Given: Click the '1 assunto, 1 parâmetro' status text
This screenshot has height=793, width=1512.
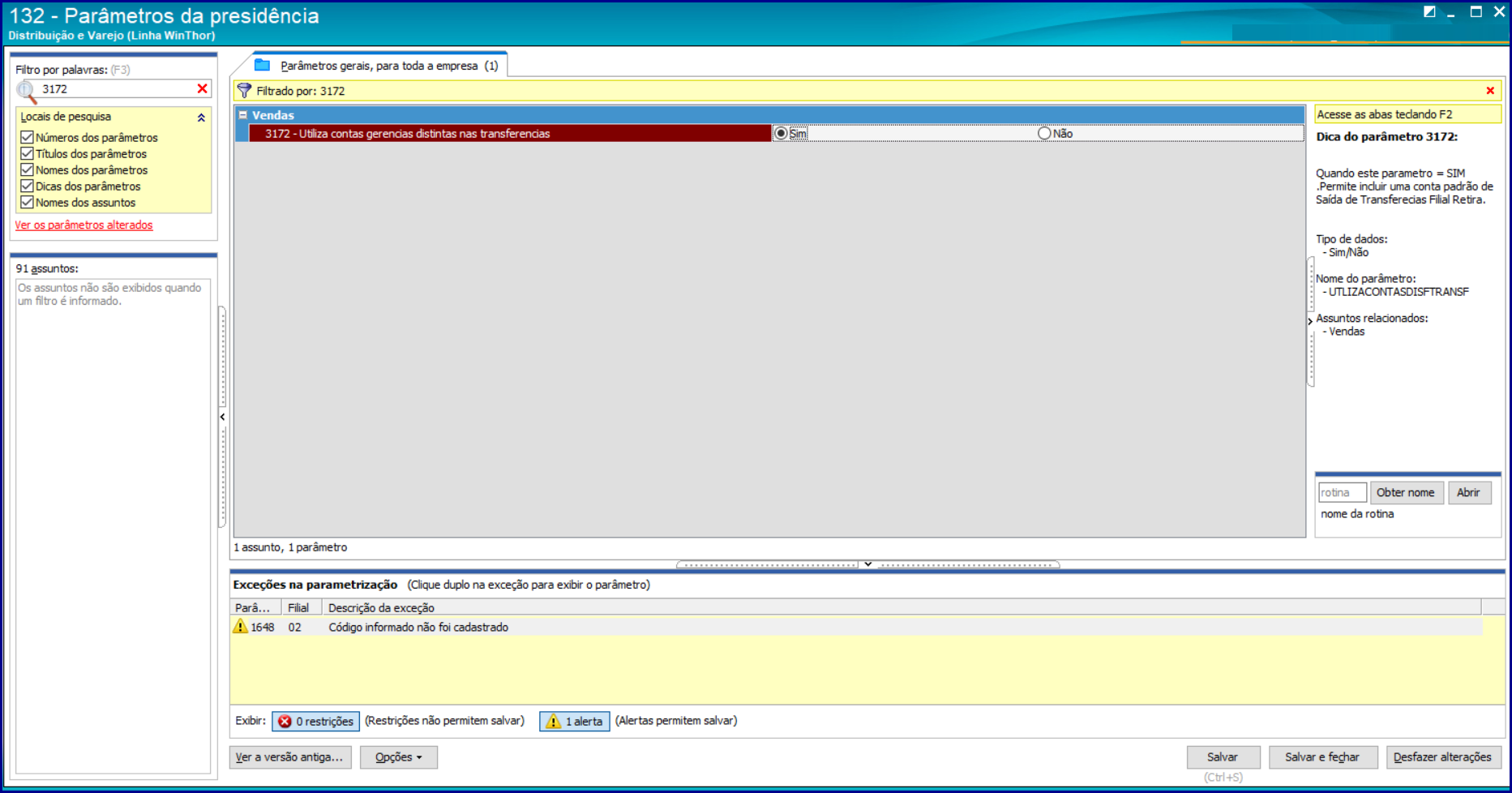Looking at the screenshot, I should pyautogui.click(x=290, y=547).
